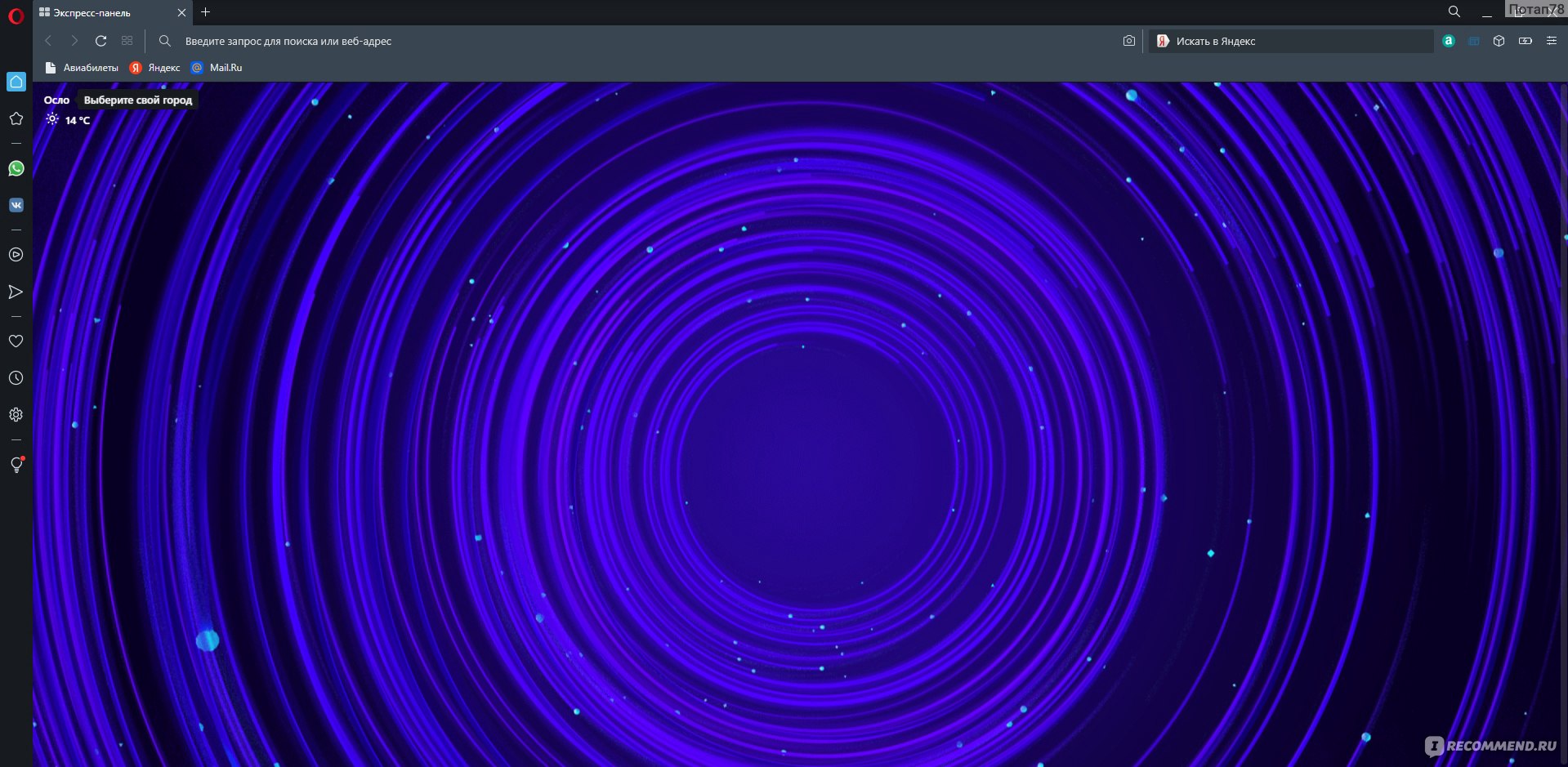Open the Яндекс bookmark
The width and height of the screenshot is (1568, 767).
155,68
